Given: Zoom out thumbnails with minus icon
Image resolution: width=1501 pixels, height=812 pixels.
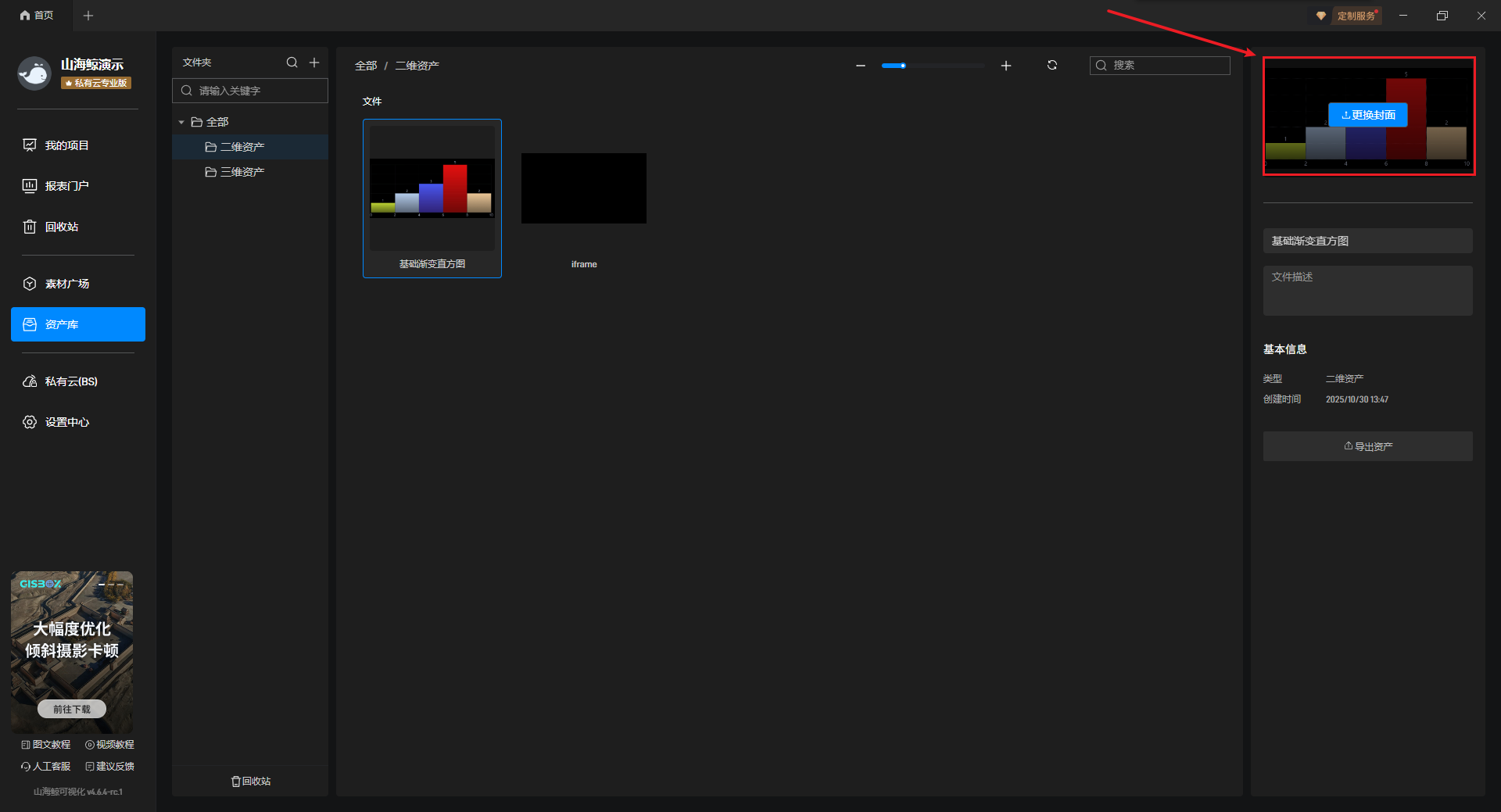Looking at the screenshot, I should [x=861, y=66].
